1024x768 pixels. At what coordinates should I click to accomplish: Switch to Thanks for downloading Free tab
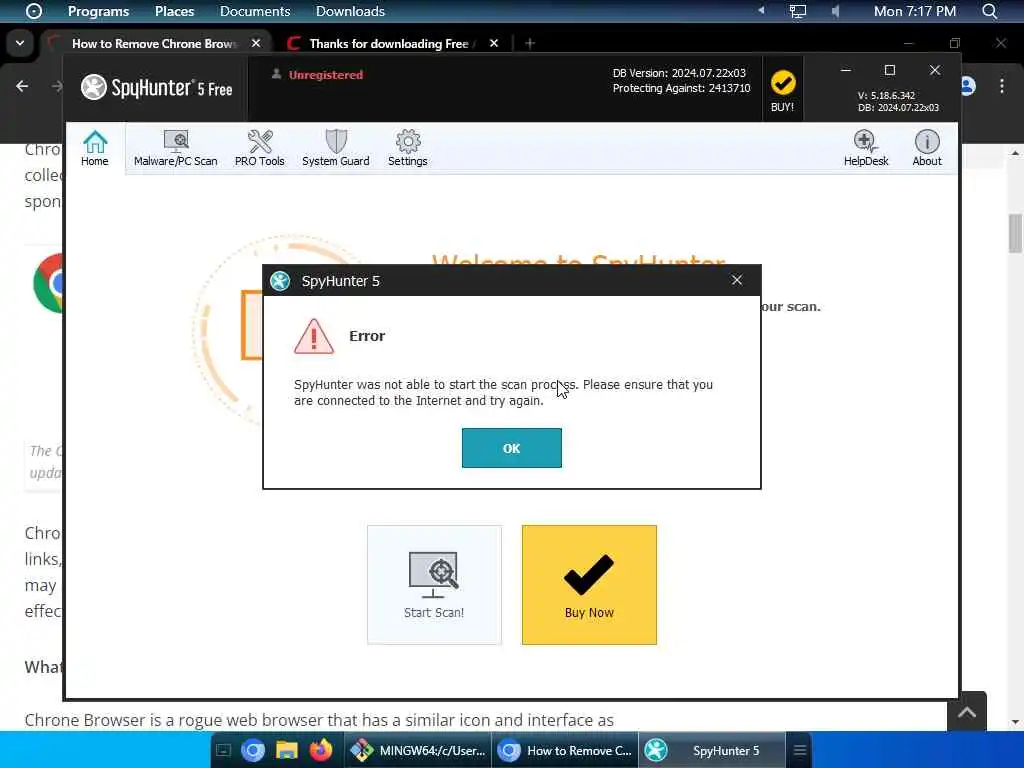click(x=389, y=44)
